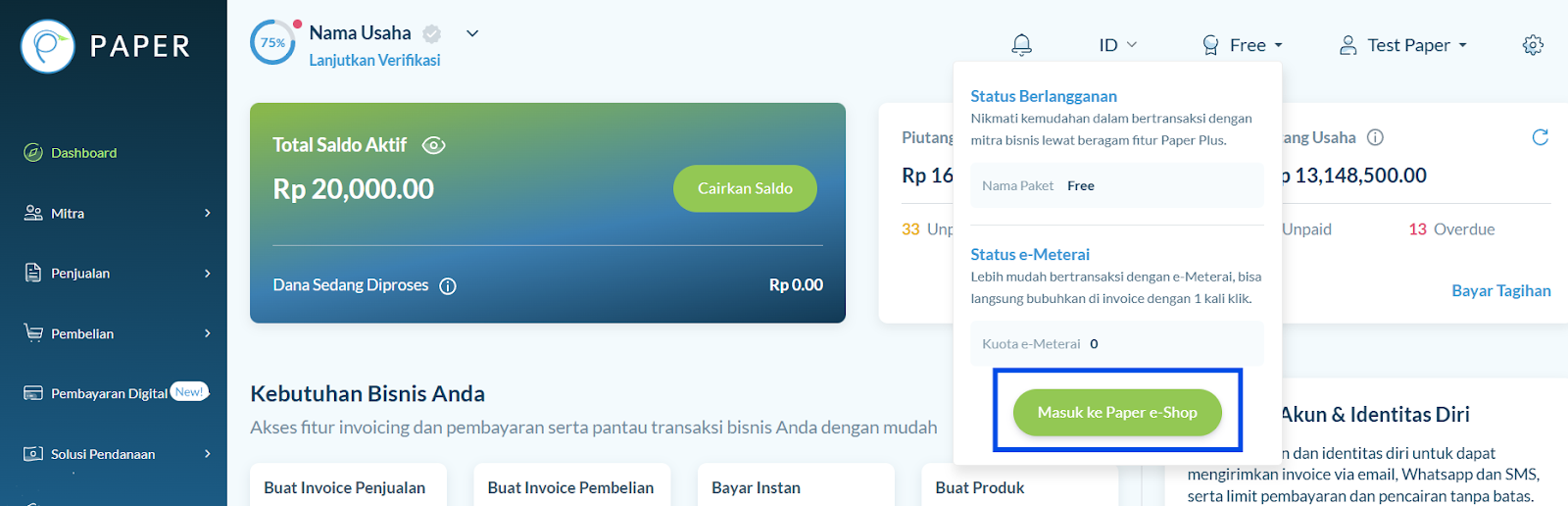Click the verified badge next to Nama Usaha
The width and height of the screenshot is (1568, 506).
(x=431, y=34)
